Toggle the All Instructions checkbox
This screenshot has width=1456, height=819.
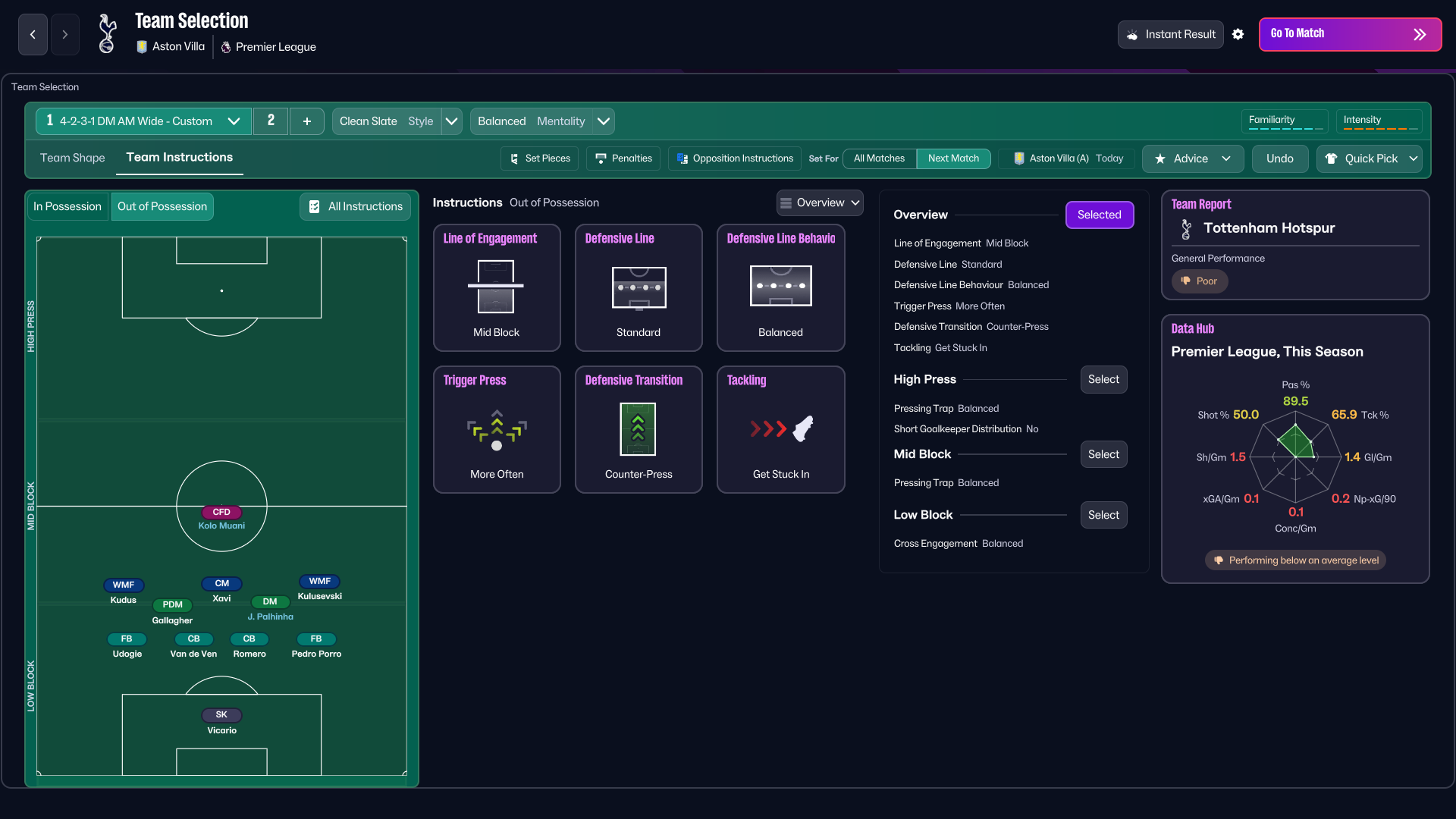[x=315, y=206]
